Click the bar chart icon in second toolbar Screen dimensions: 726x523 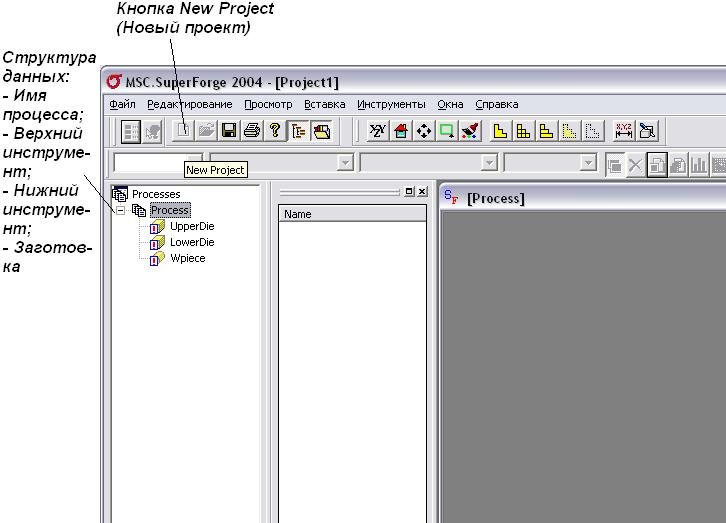click(x=699, y=165)
